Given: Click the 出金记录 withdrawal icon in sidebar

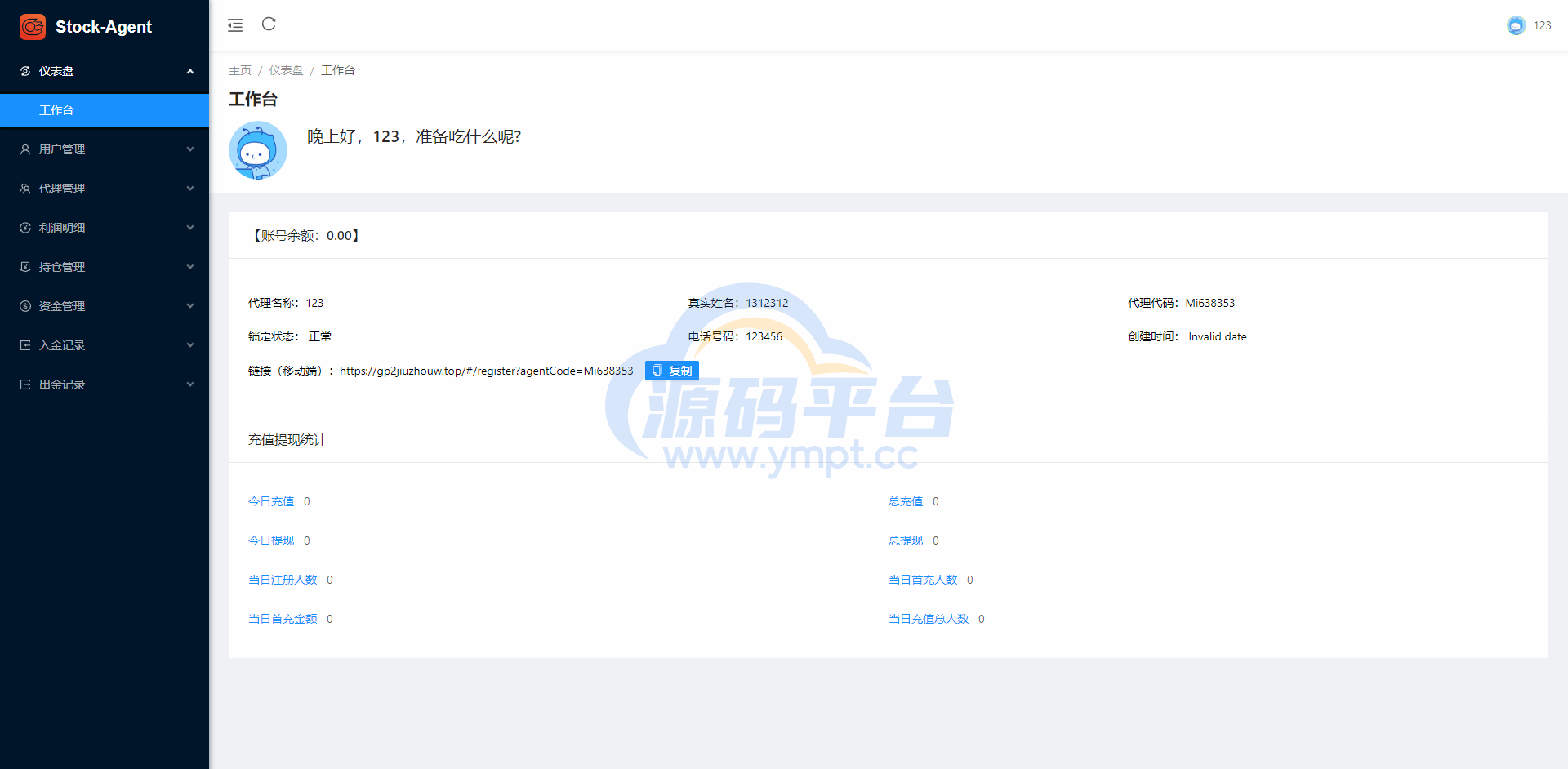Looking at the screenshot, I should [x=25, y=384].
